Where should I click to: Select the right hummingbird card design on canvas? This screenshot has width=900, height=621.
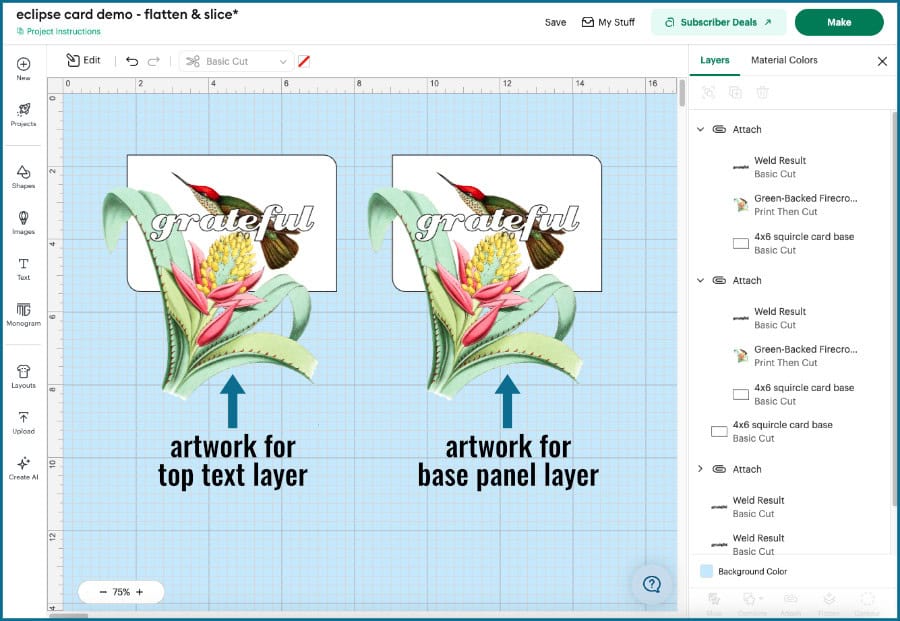click(x=486, y=275)
